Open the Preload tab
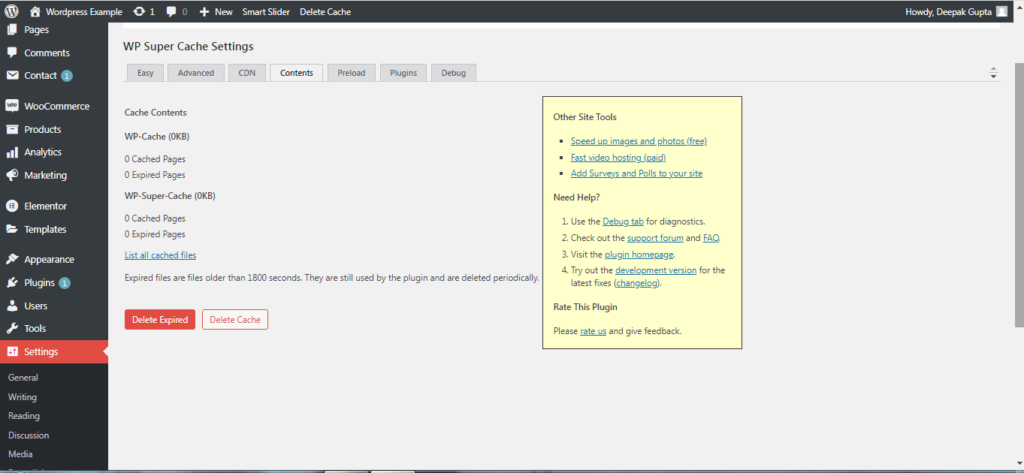 (x=351, y=73)
